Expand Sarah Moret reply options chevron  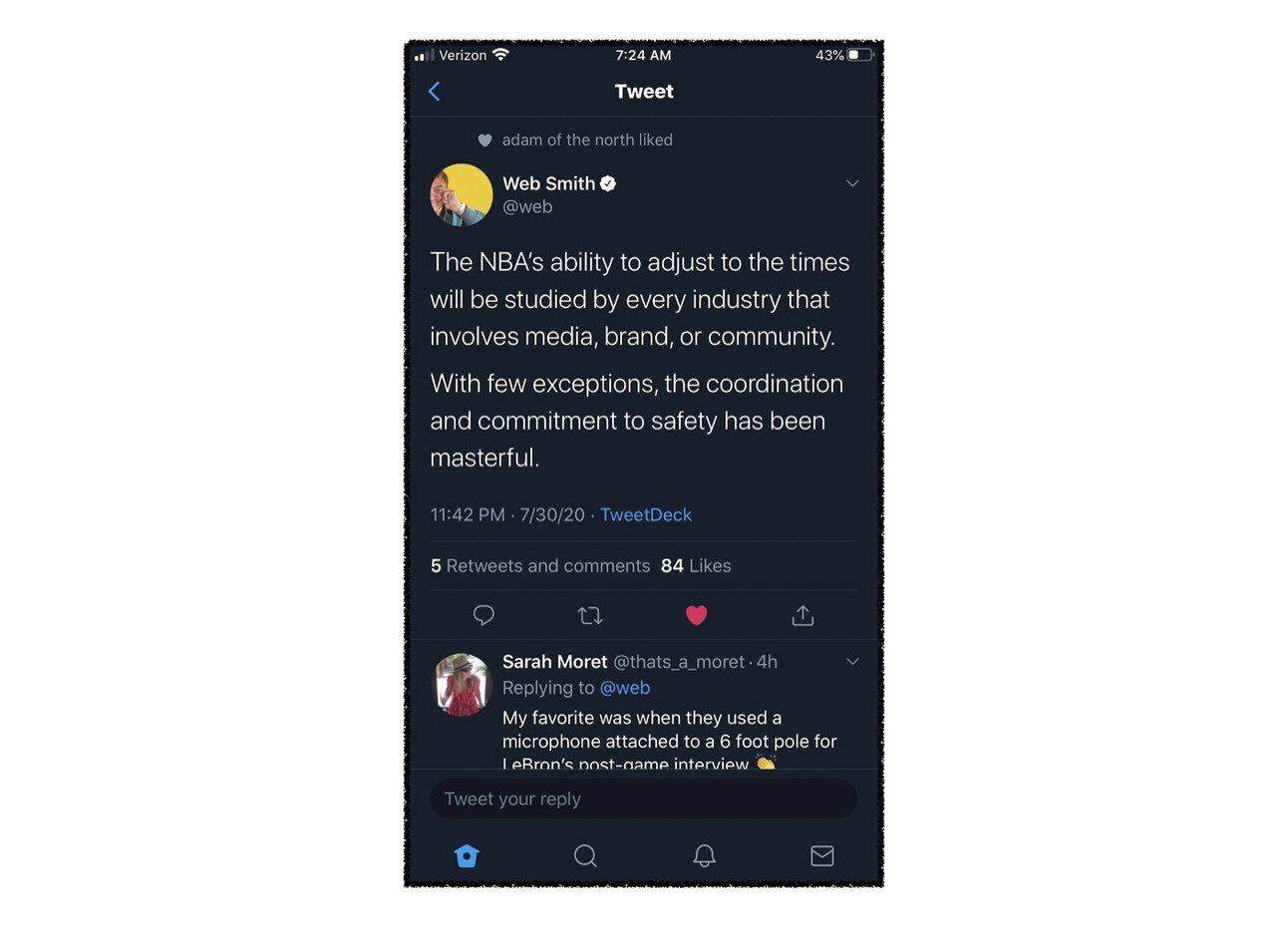point(852,661)
